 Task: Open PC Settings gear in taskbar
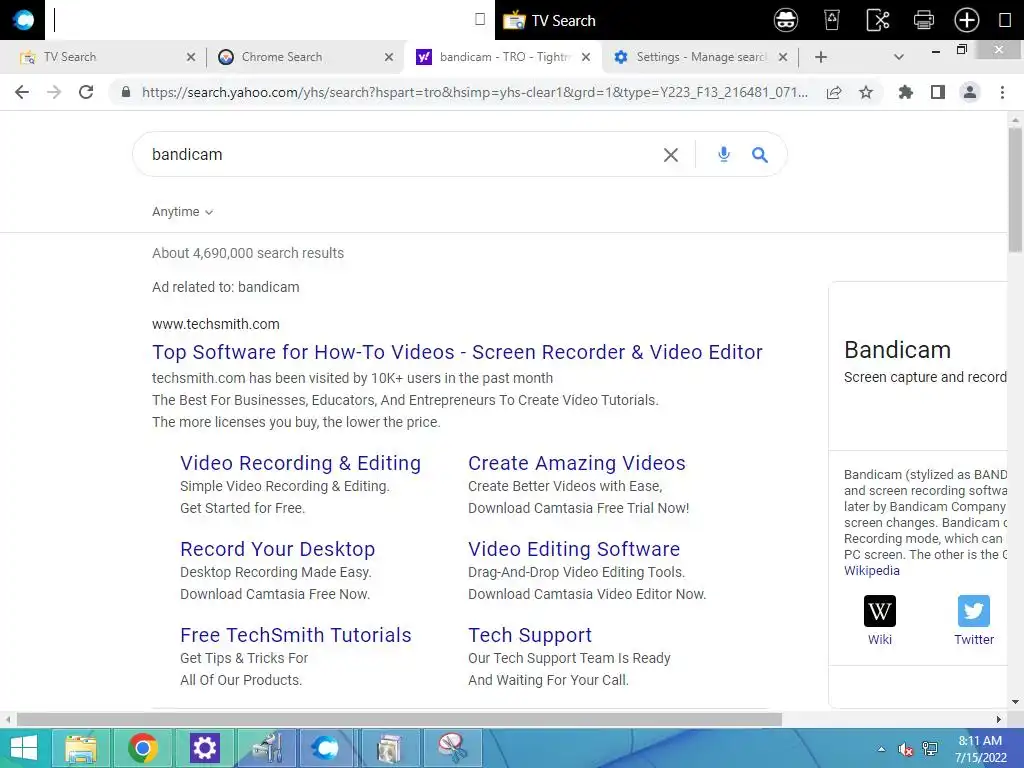click(x=204, y=748)
